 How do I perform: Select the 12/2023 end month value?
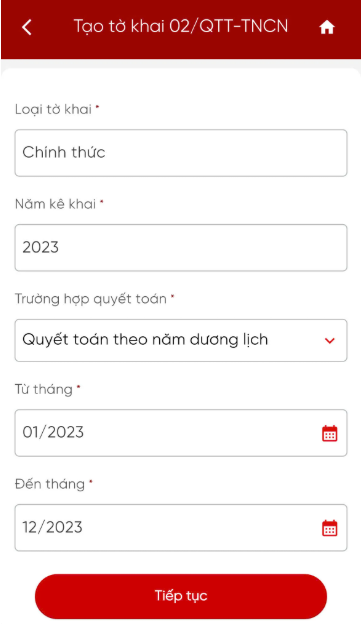52,527
